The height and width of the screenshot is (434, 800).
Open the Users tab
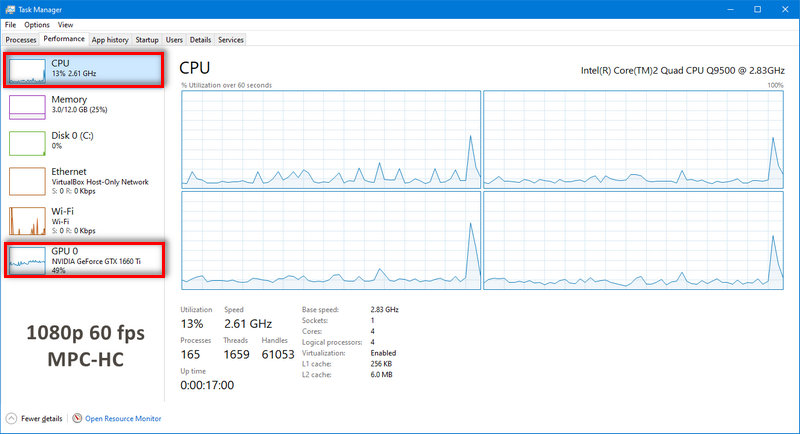tap(174, 40)
